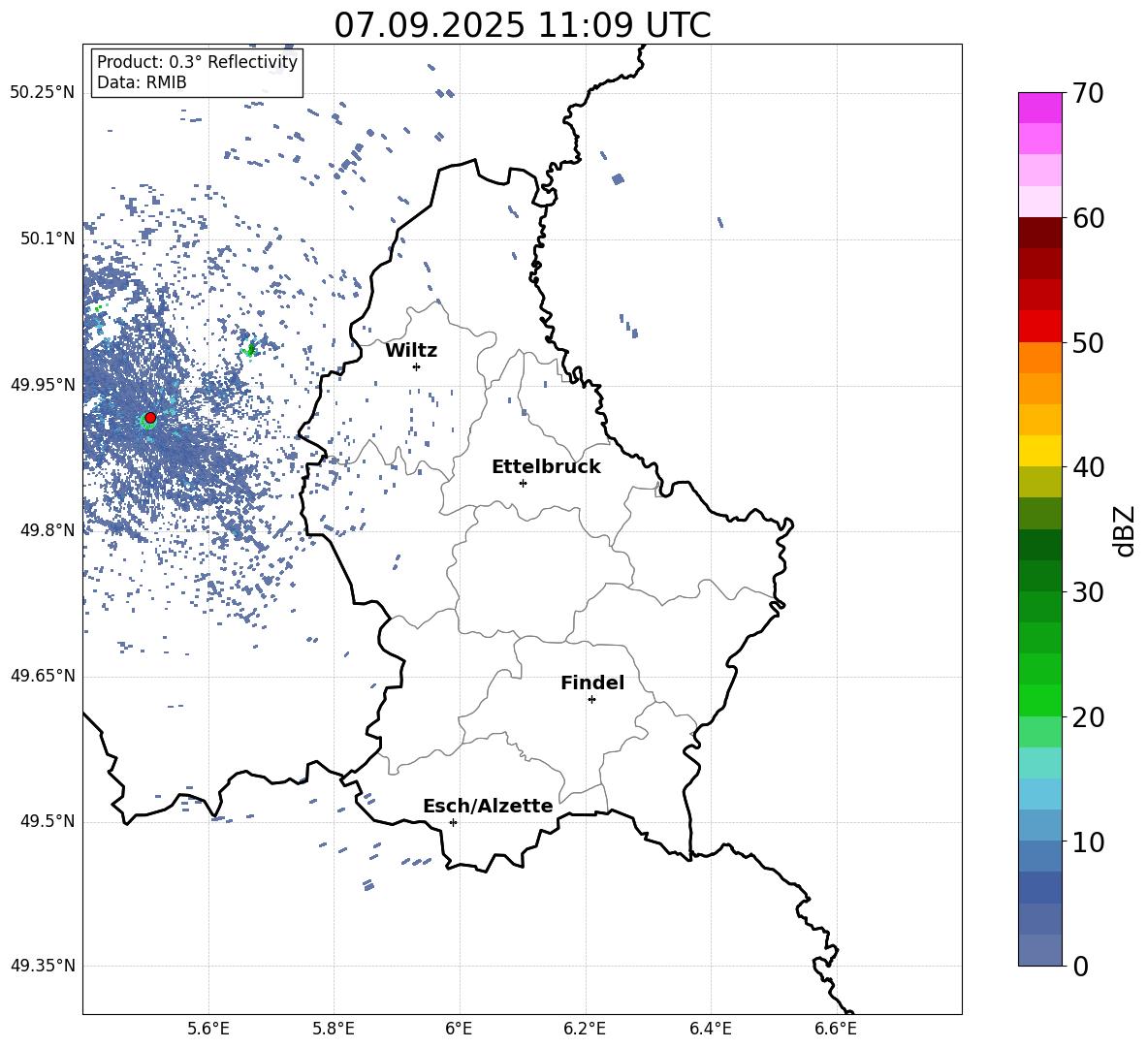Image resolution: width=1148 pixels, height=1048 pixels.
Task: Click the longitude label 6°E
Action: pos(459,1029)
